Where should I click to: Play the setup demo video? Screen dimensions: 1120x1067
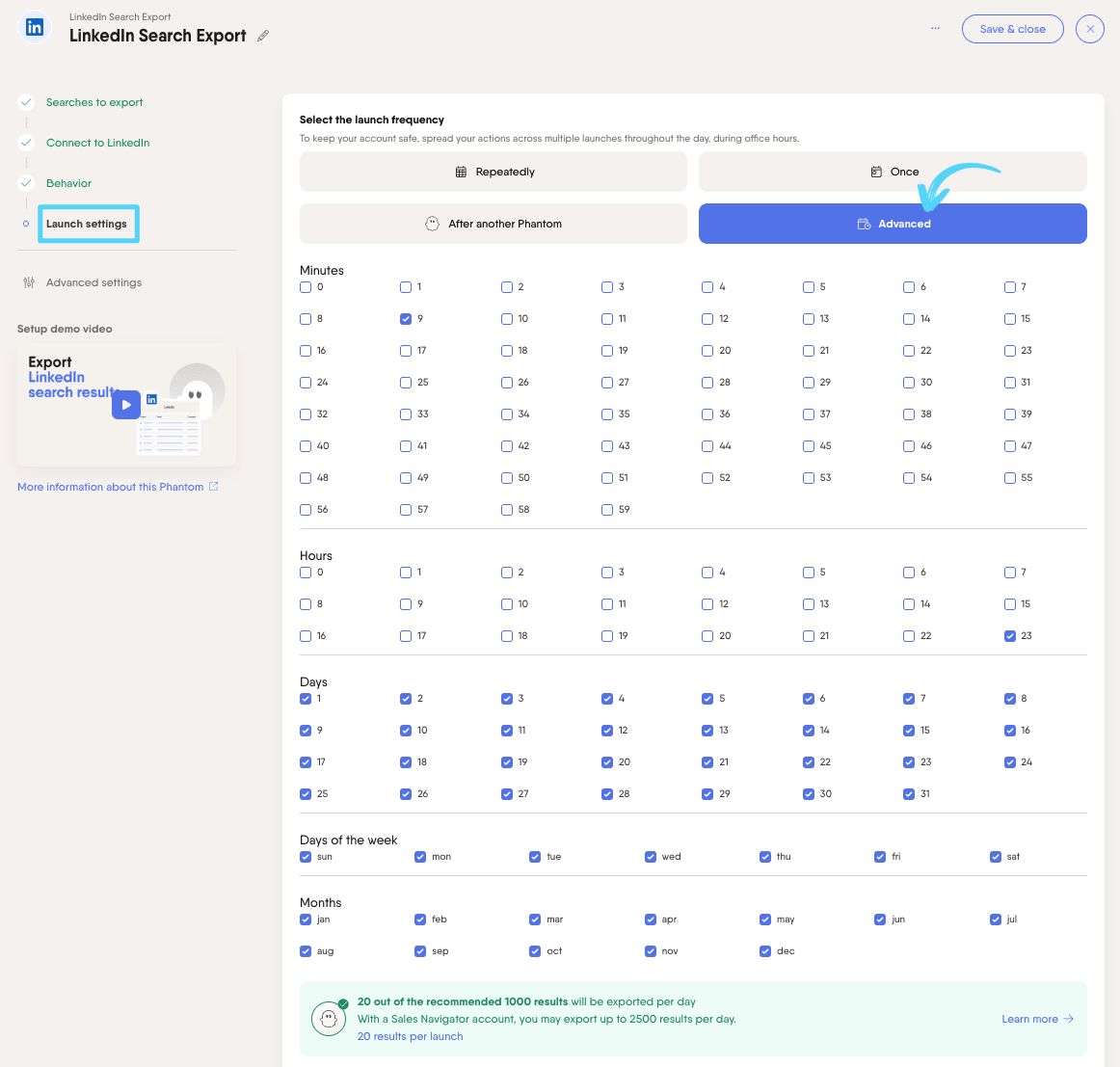126,405
